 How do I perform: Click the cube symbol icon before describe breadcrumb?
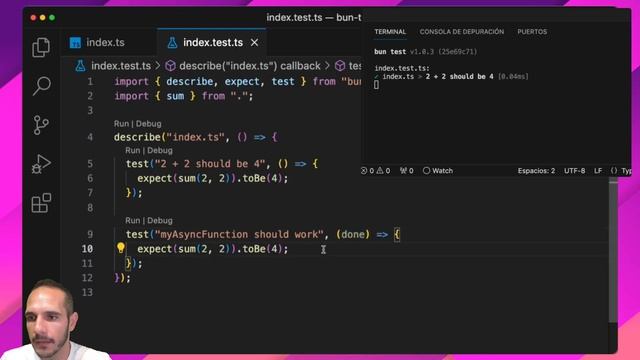pyautogui.click(x=170, y=66)
